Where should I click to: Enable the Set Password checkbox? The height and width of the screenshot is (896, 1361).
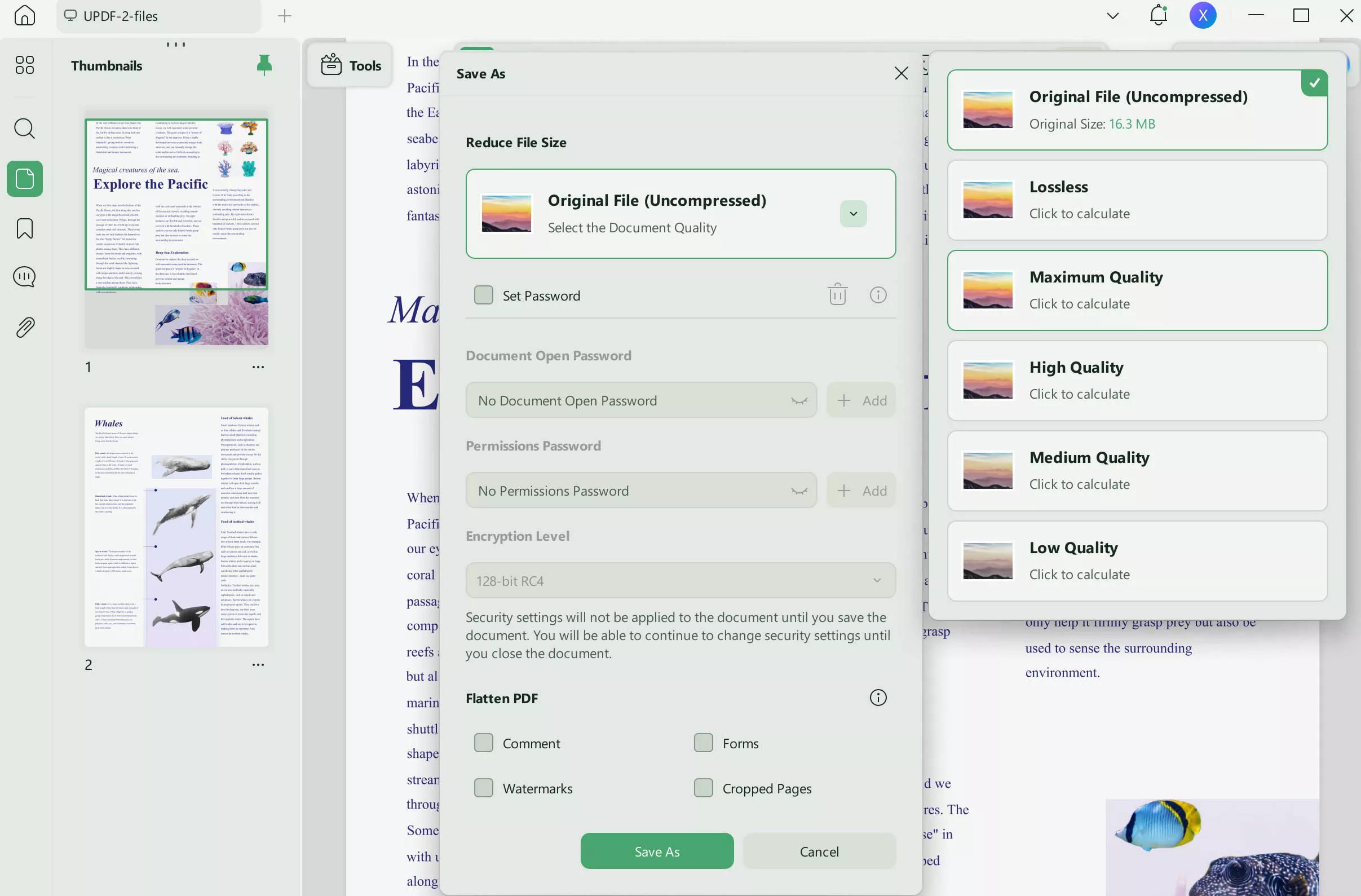[484, 295]
